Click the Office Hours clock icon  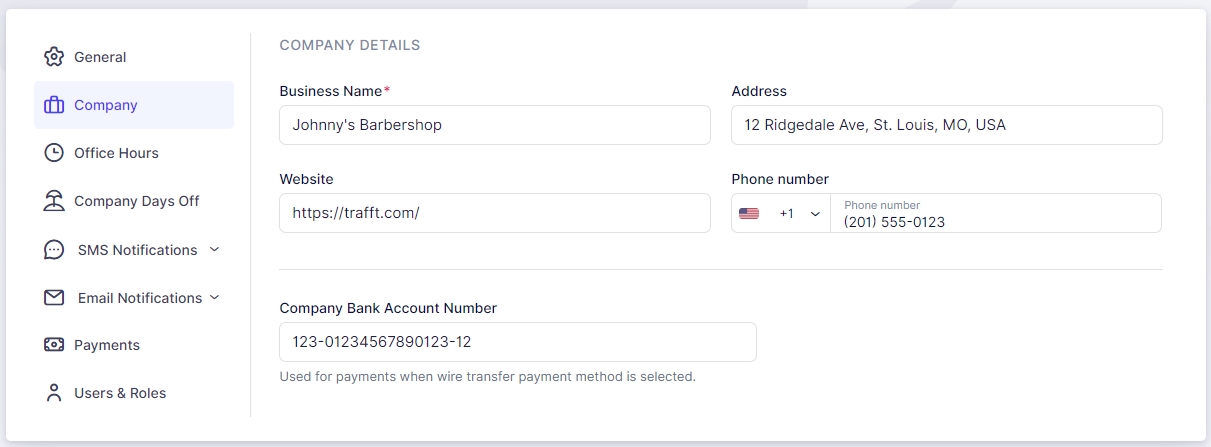tap(54, 153)
